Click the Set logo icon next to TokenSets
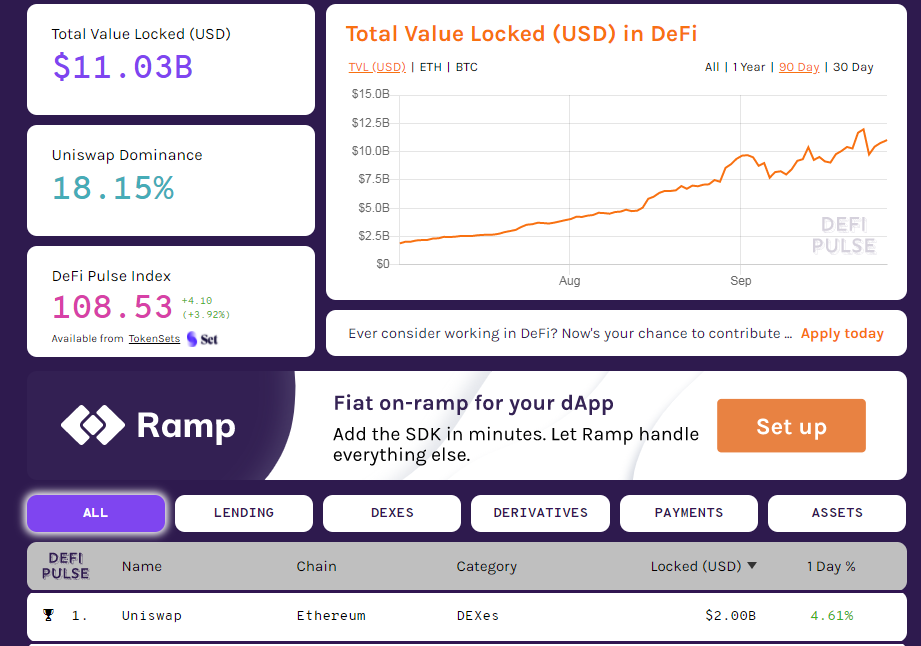This screenshot has height=646, width=921. pyautogui.click(x=202, y=339)
